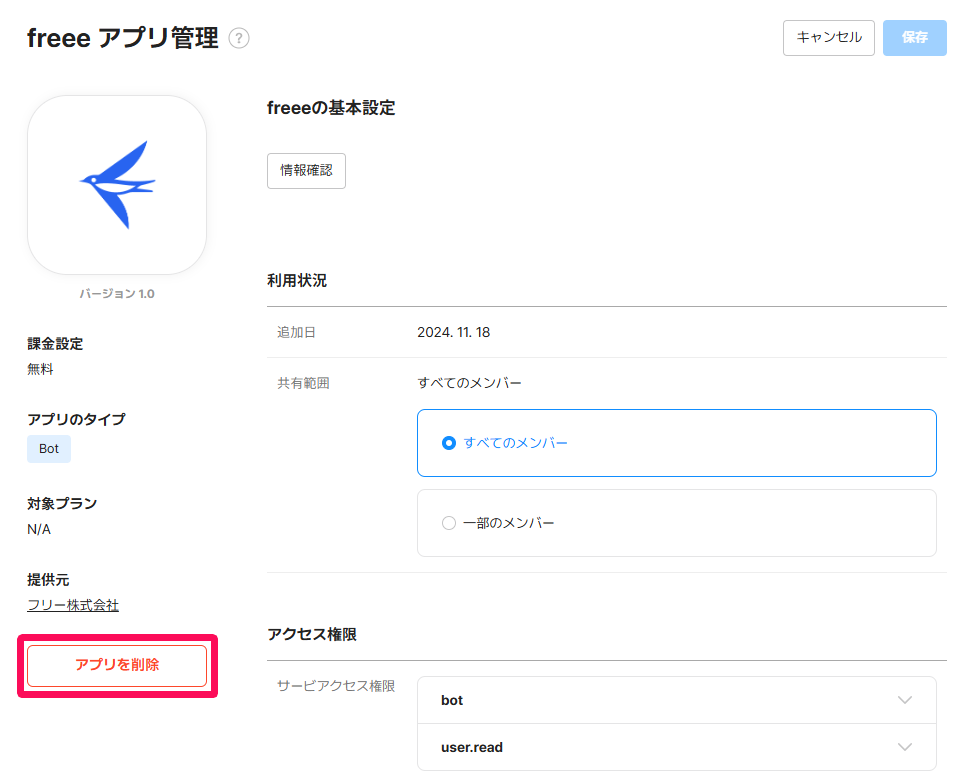Click the 対象プラン heading

tap(62, 504)
